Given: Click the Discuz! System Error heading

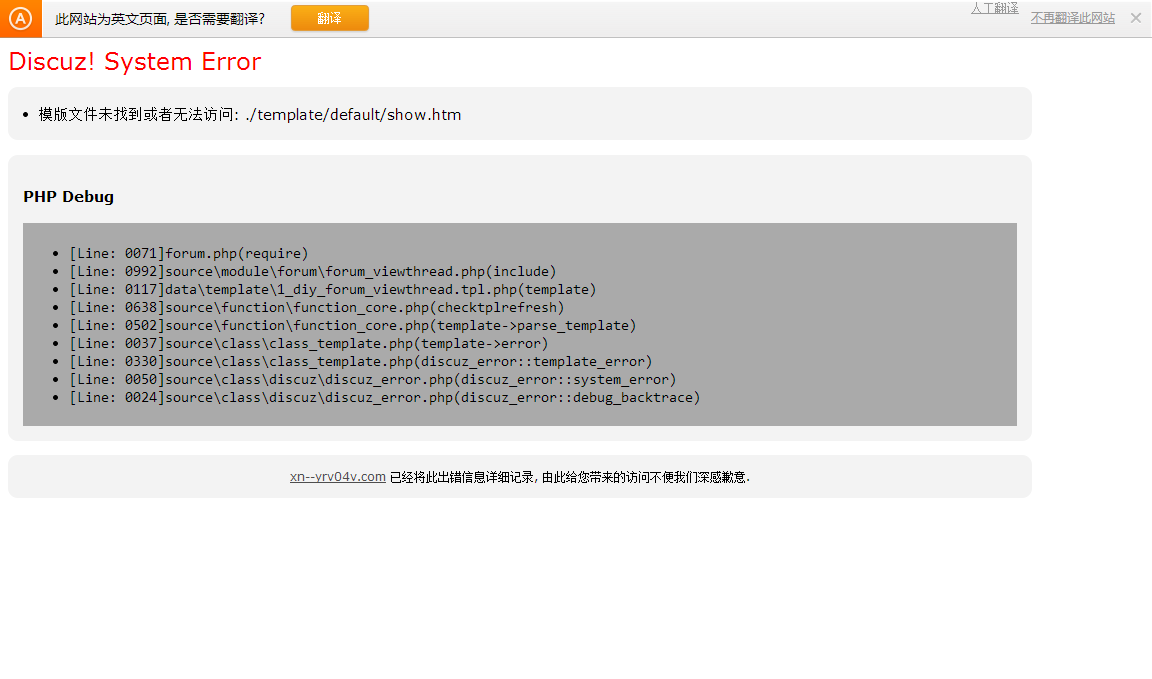Looking at the screenshot, I should point(135,62).
